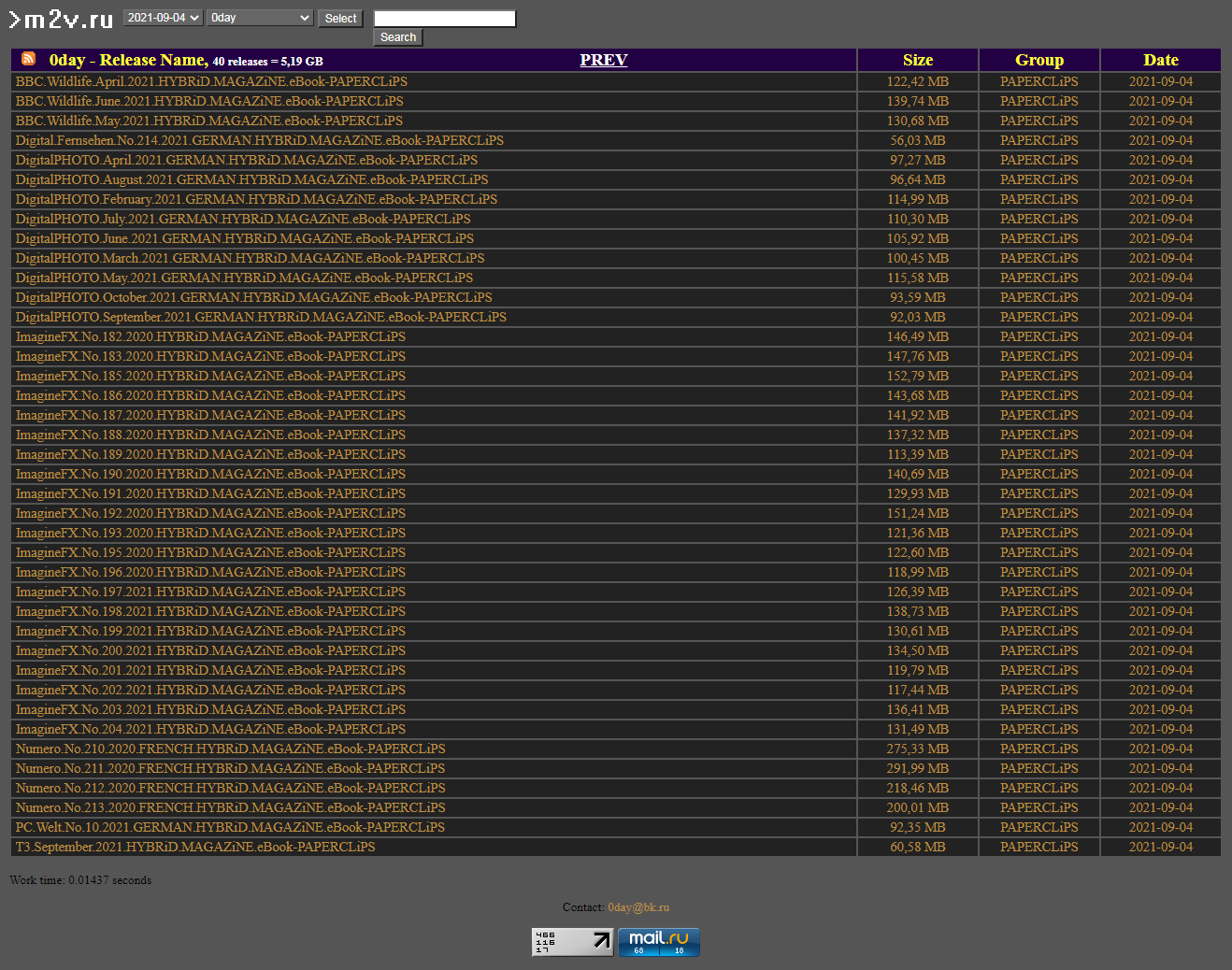Viewport: 1232px width, 970px height.
Task: Click the 122,42 MB size cell
Action: pyautogui.click(x=918, y=81)
